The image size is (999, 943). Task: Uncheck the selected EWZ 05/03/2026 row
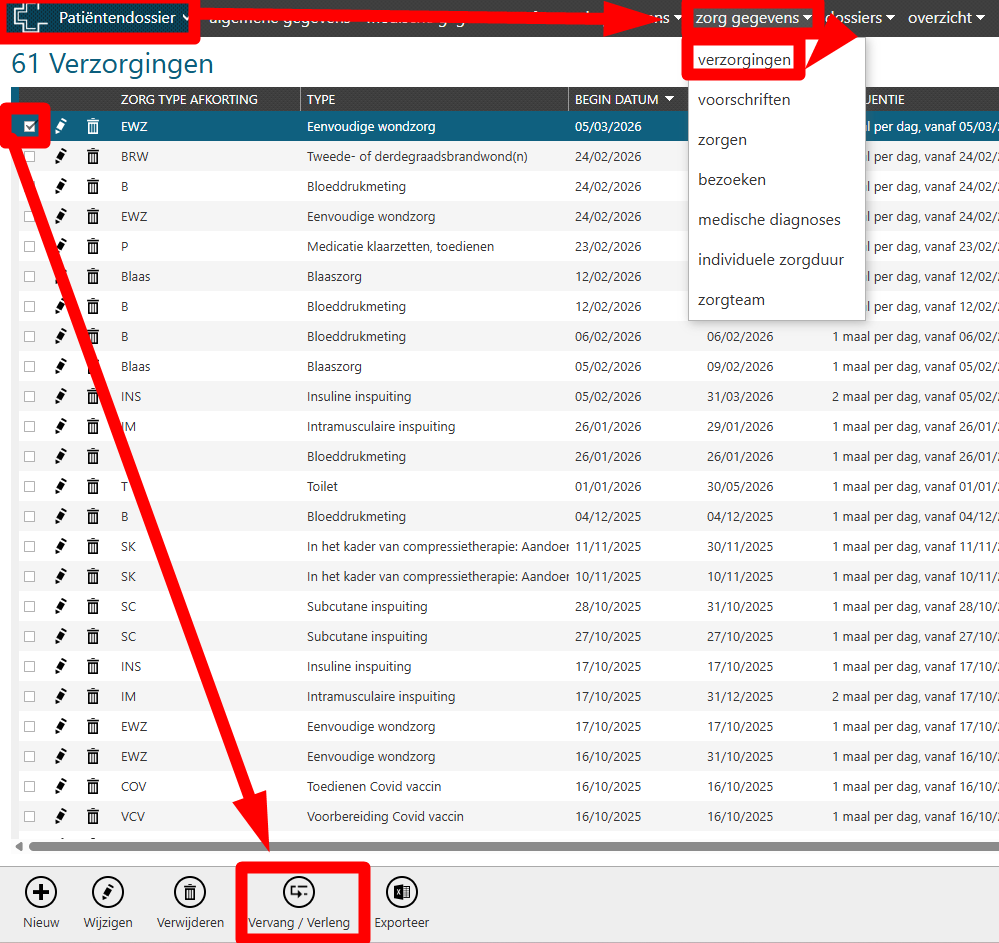coord(29,126)
